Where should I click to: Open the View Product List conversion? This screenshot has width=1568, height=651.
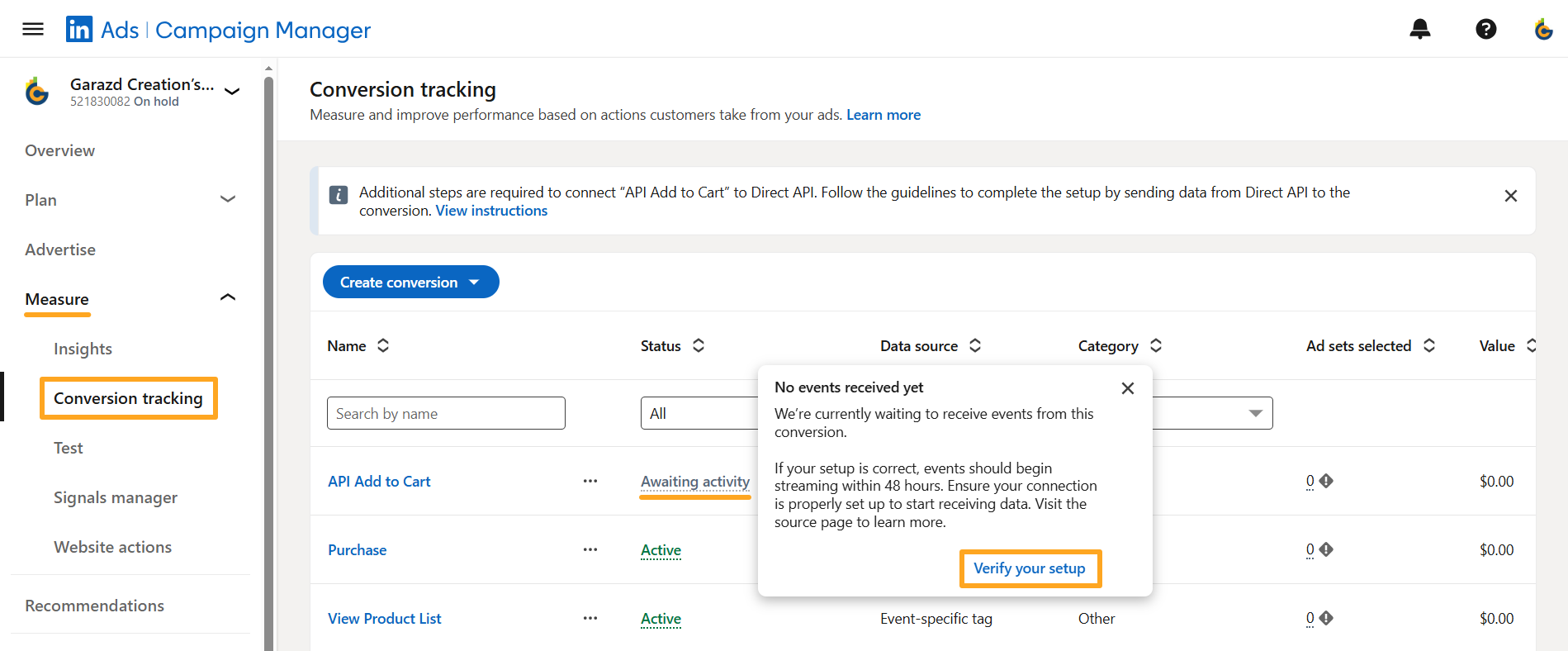click(384, 618)
